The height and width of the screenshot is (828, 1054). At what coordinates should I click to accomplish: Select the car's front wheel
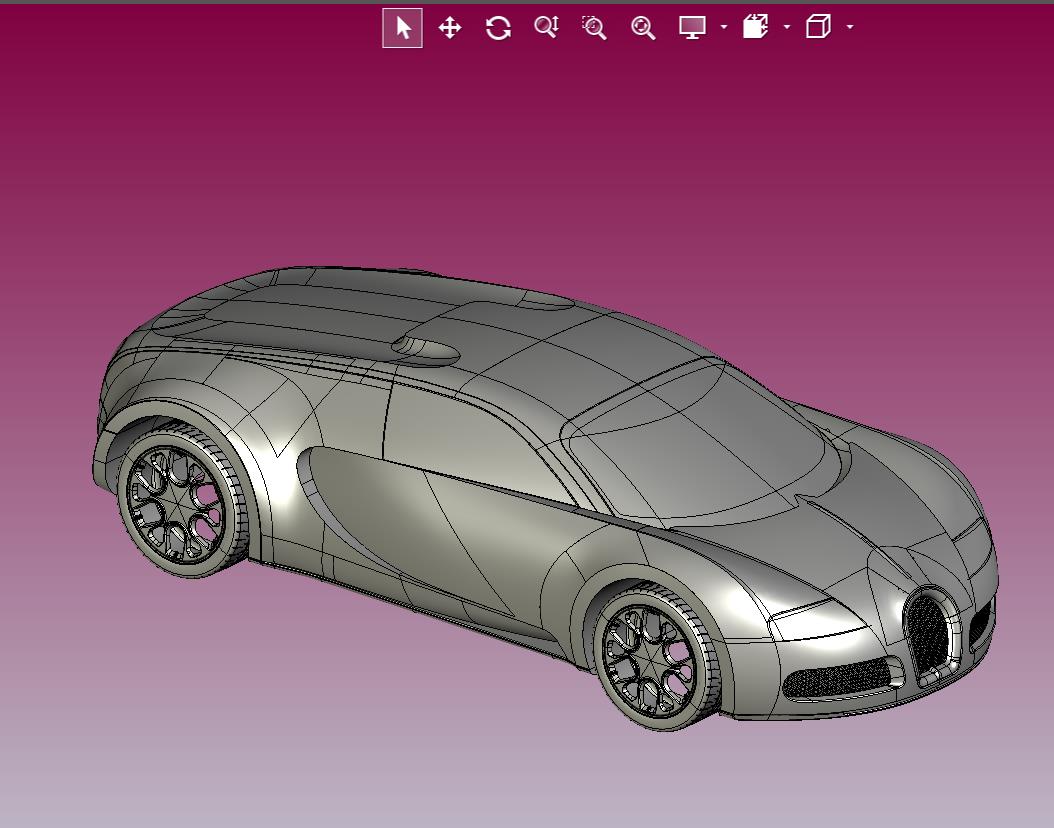coord(656,657)
